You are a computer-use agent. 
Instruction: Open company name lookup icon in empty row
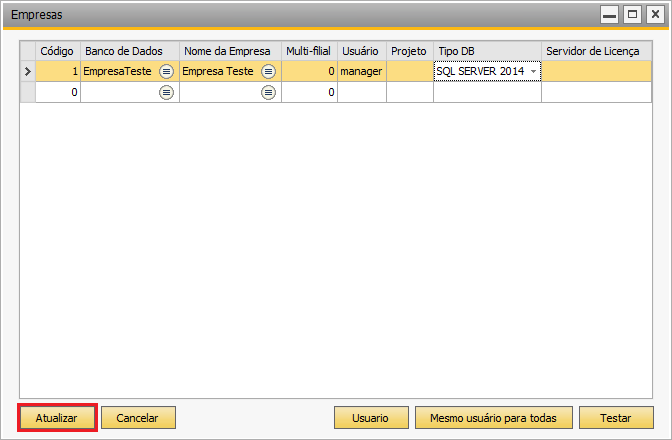pyautogui.click(x=268, y=92)
